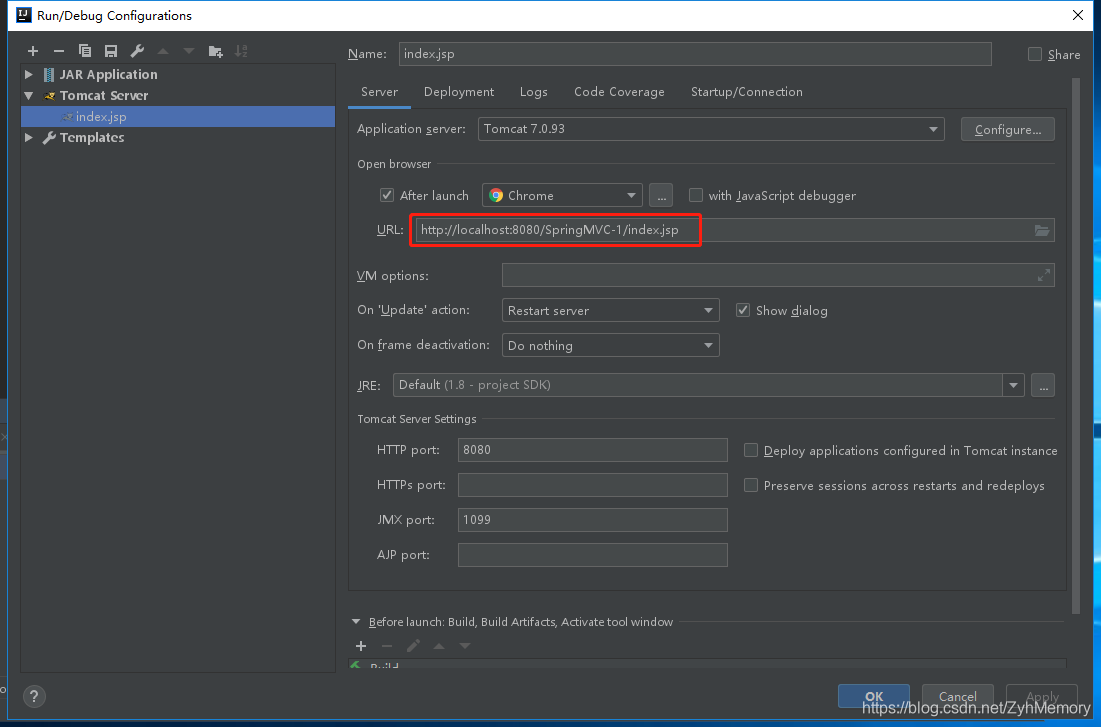
Task: Expand the JAR Application tree node
Action: point(29,74)
